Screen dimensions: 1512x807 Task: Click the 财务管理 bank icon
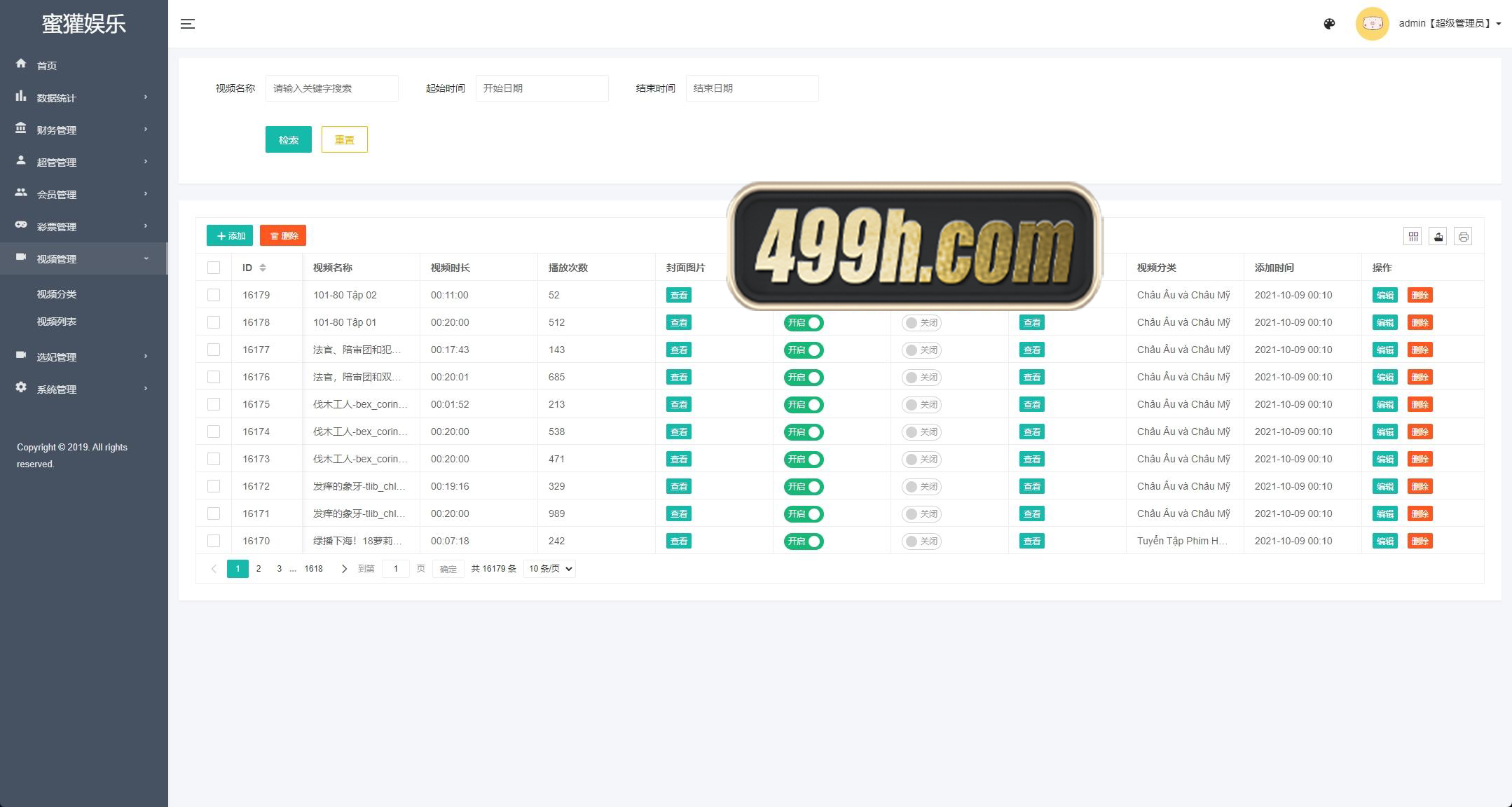(x=21, y=128)
